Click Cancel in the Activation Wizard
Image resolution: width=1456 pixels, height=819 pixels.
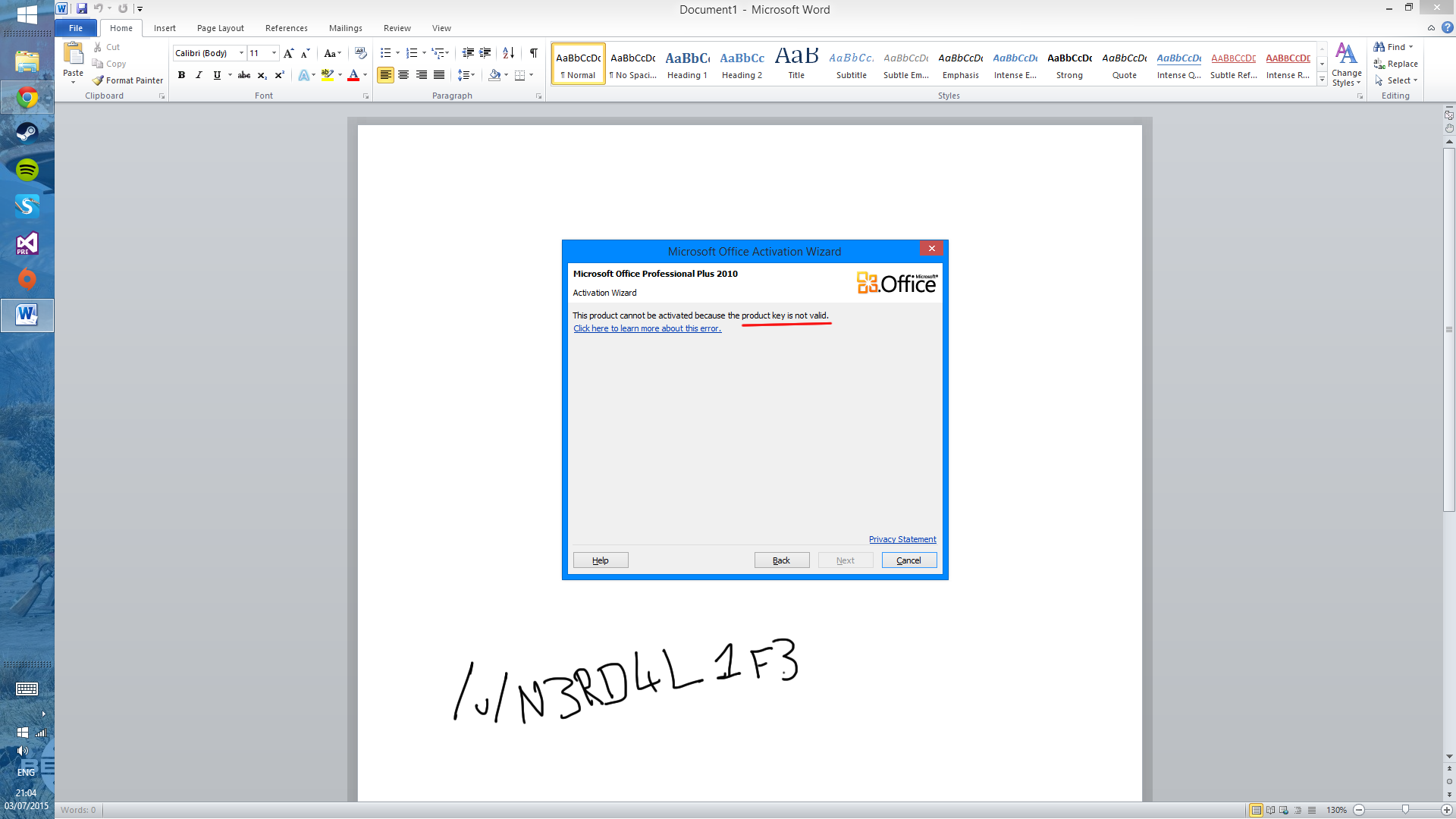908,560
